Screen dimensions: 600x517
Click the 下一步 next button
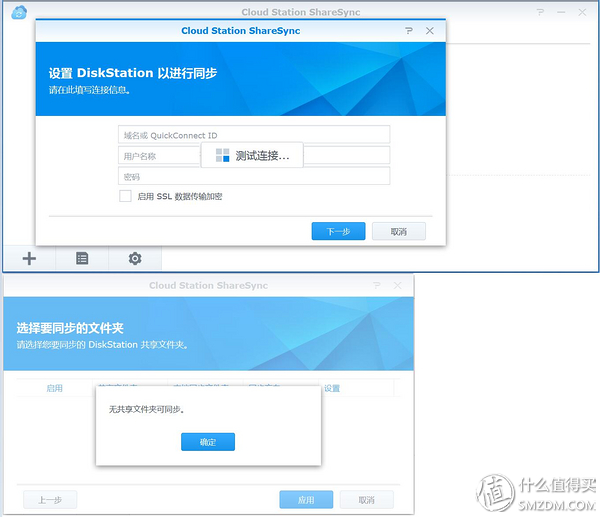[338, 231]
